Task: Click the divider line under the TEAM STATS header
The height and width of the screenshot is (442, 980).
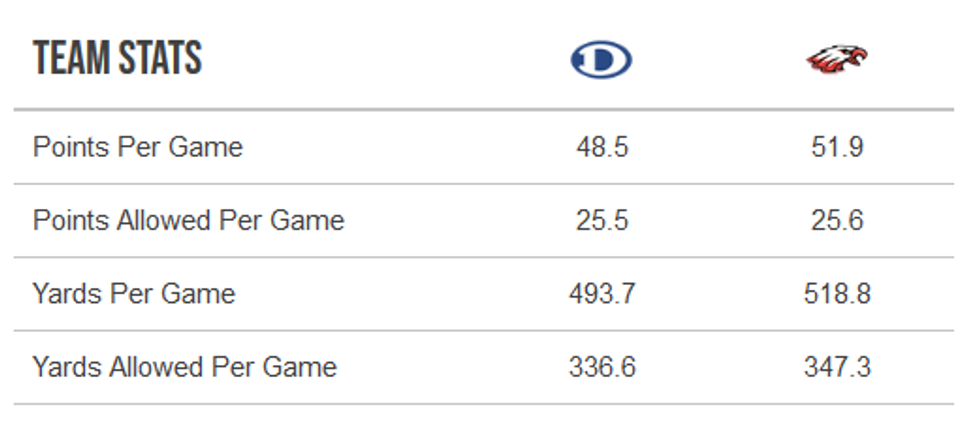Action: click(484, 109)
